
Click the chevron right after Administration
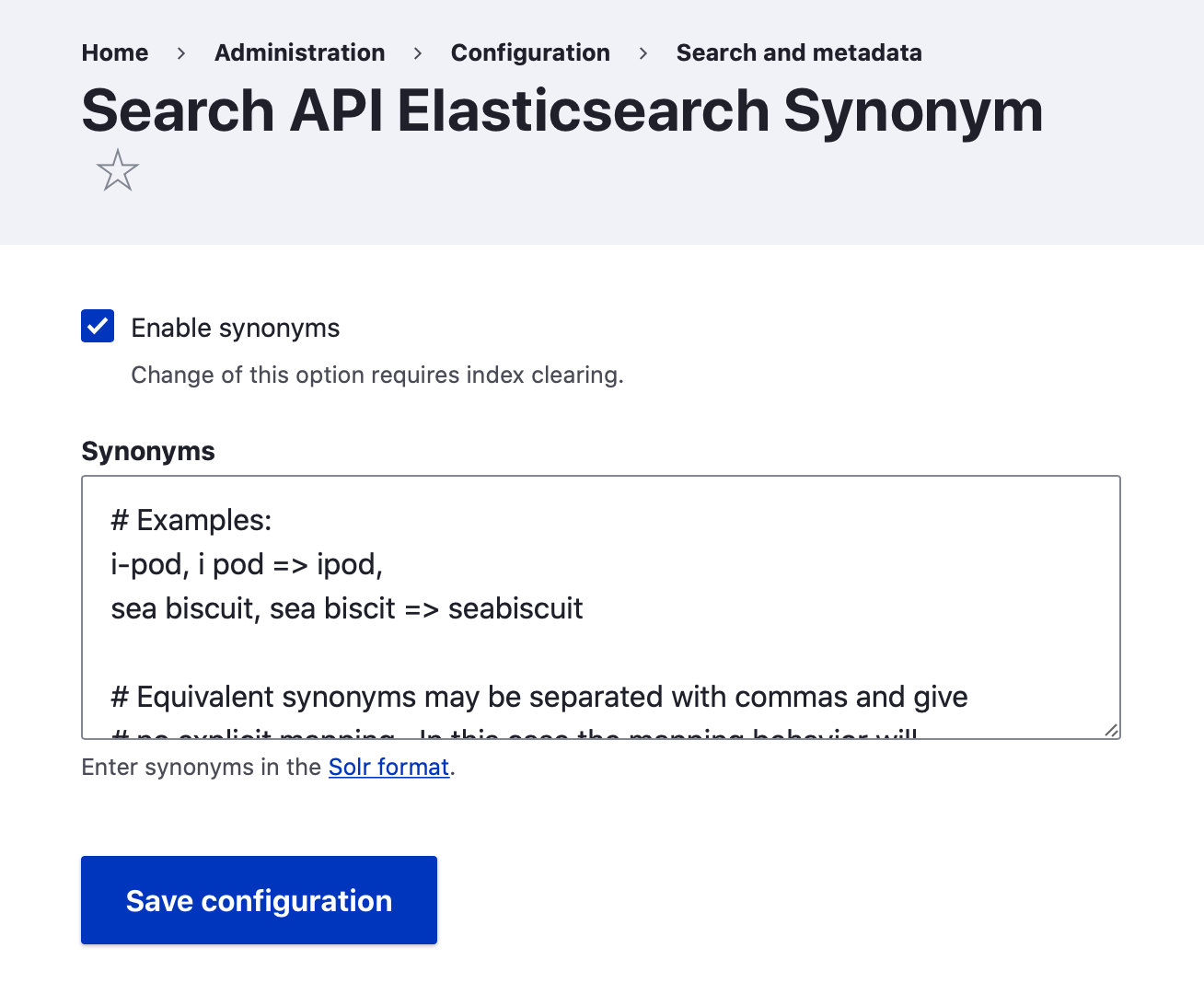418,54
